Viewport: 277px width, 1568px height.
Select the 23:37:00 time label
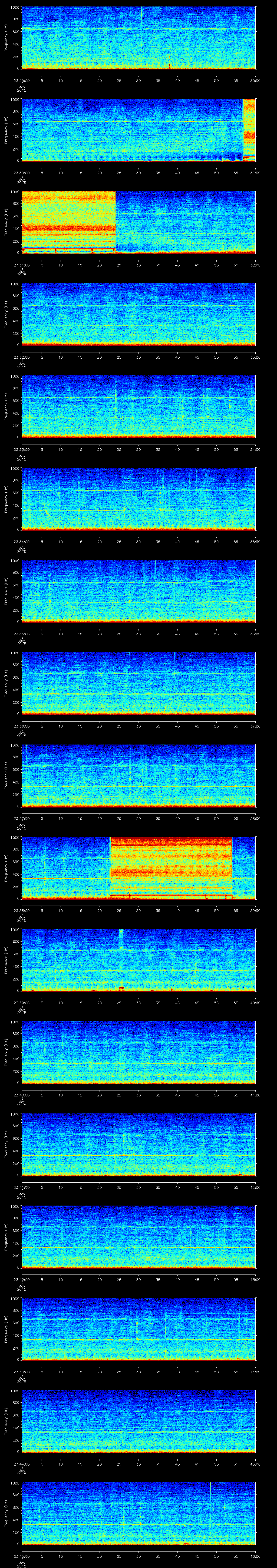21,818
